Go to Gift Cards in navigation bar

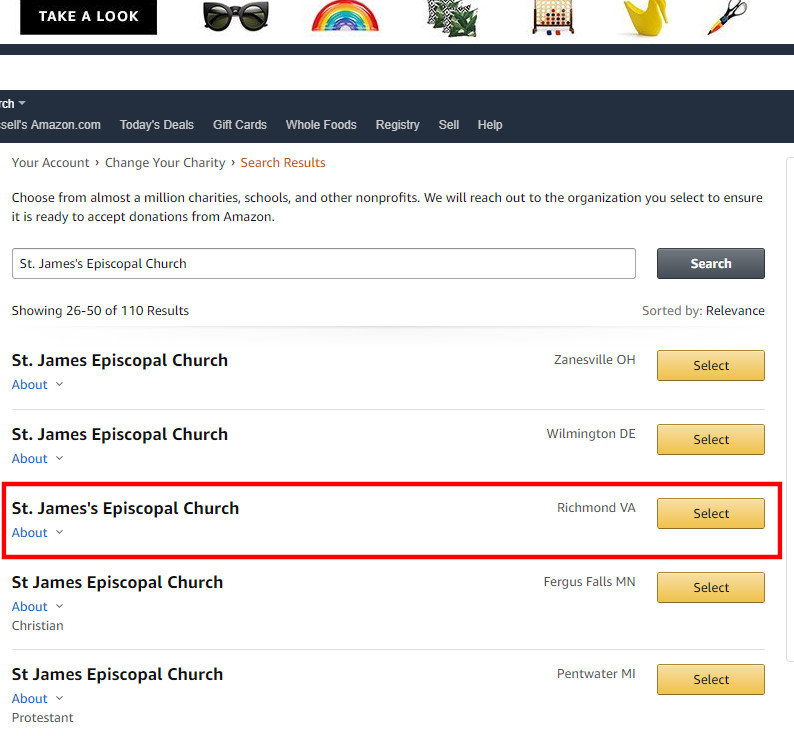click(x=240, y=125)
